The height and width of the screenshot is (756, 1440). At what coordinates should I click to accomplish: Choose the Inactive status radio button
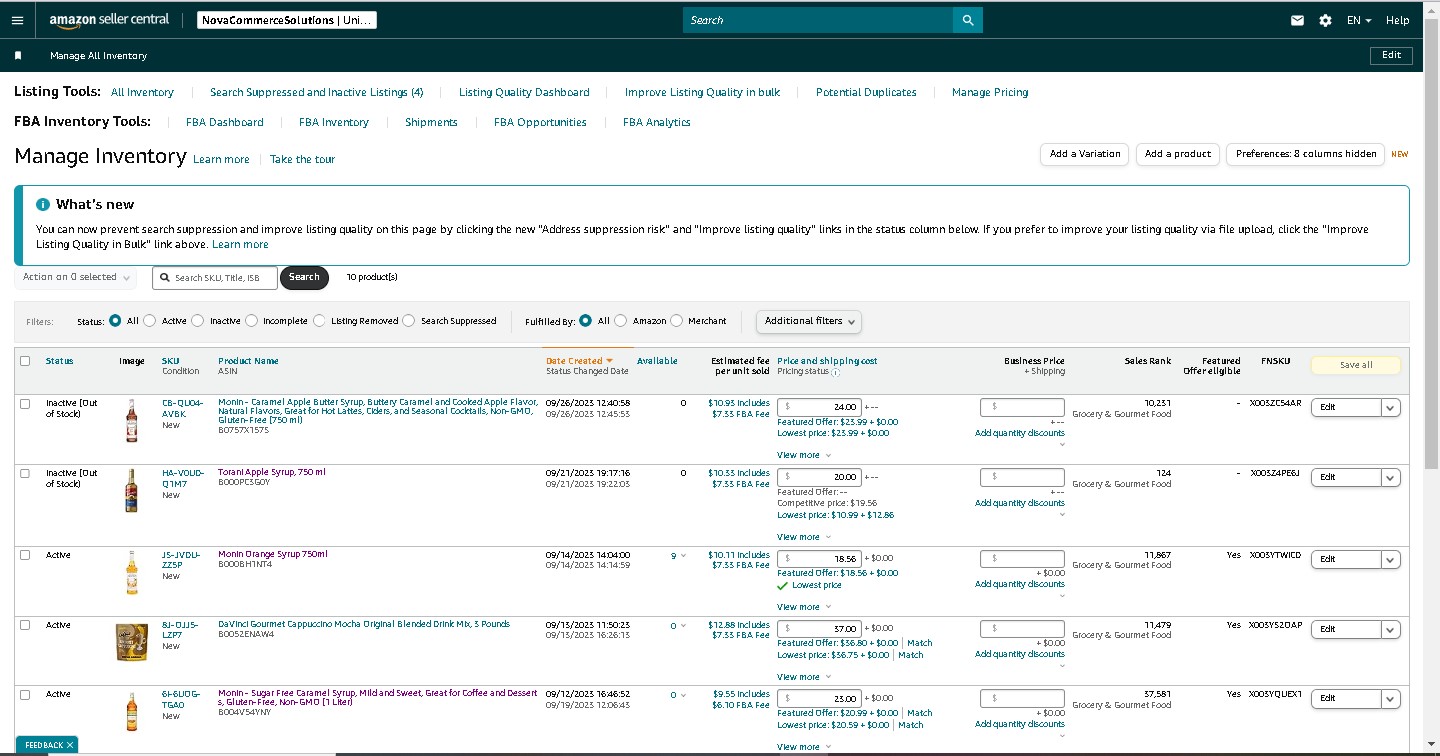tap(198, 321)
